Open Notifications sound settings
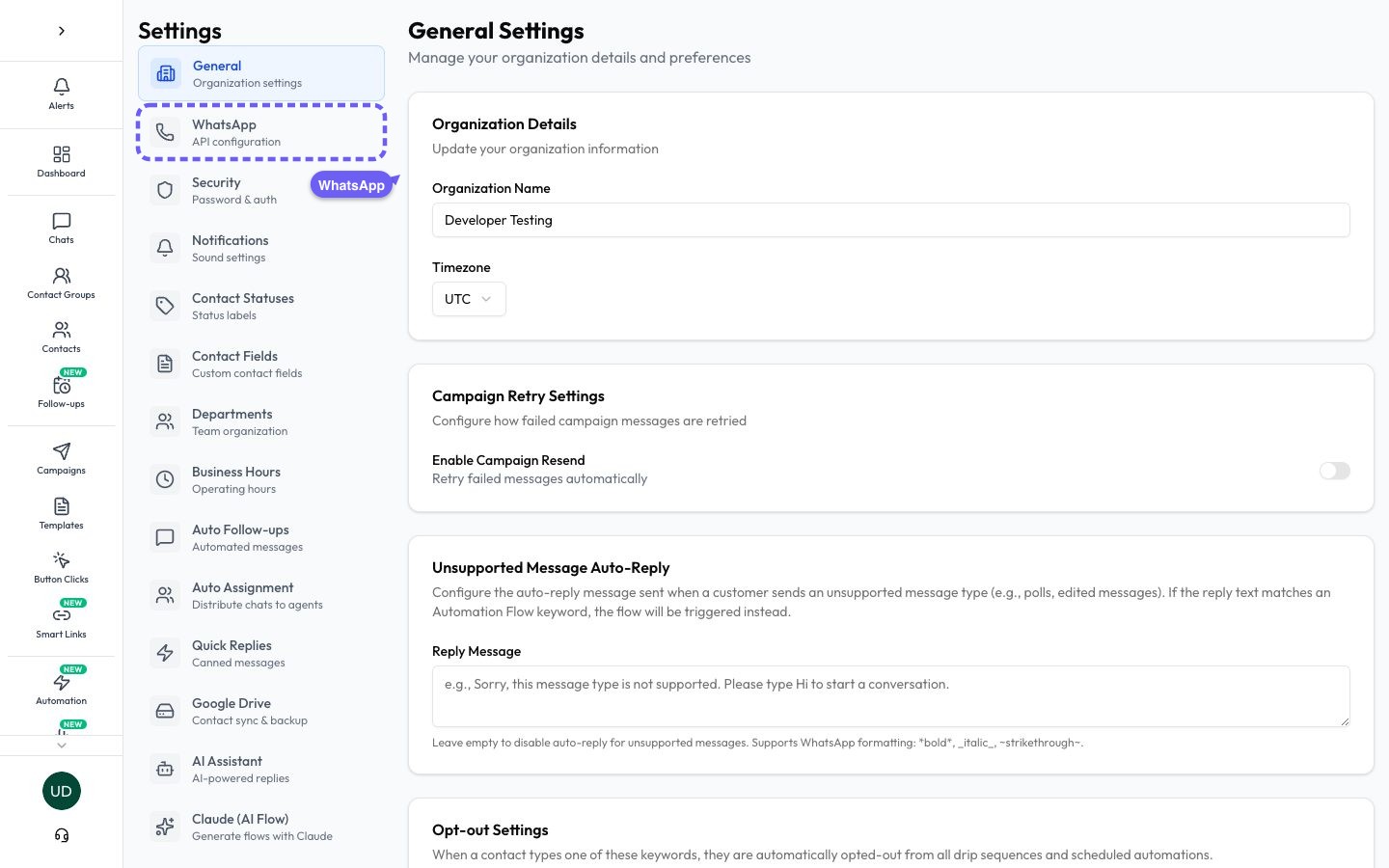The image size is (1389, 868). pos(261,248)
